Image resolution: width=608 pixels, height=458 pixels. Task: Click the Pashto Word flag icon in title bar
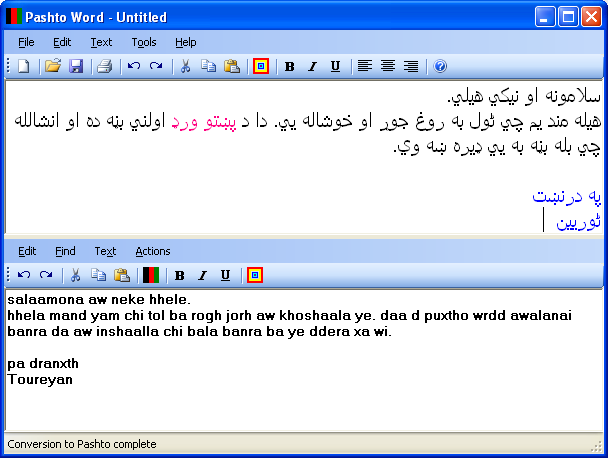(x=14, y=17)
